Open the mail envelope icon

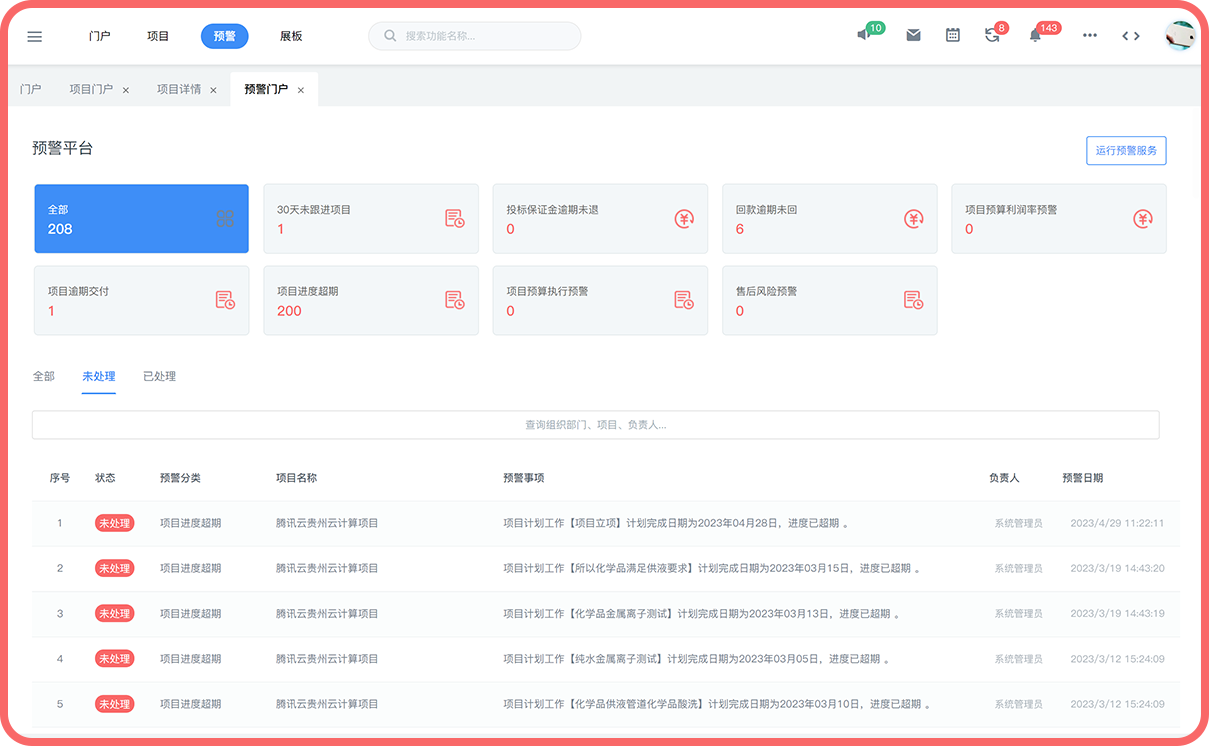(913, 35)
